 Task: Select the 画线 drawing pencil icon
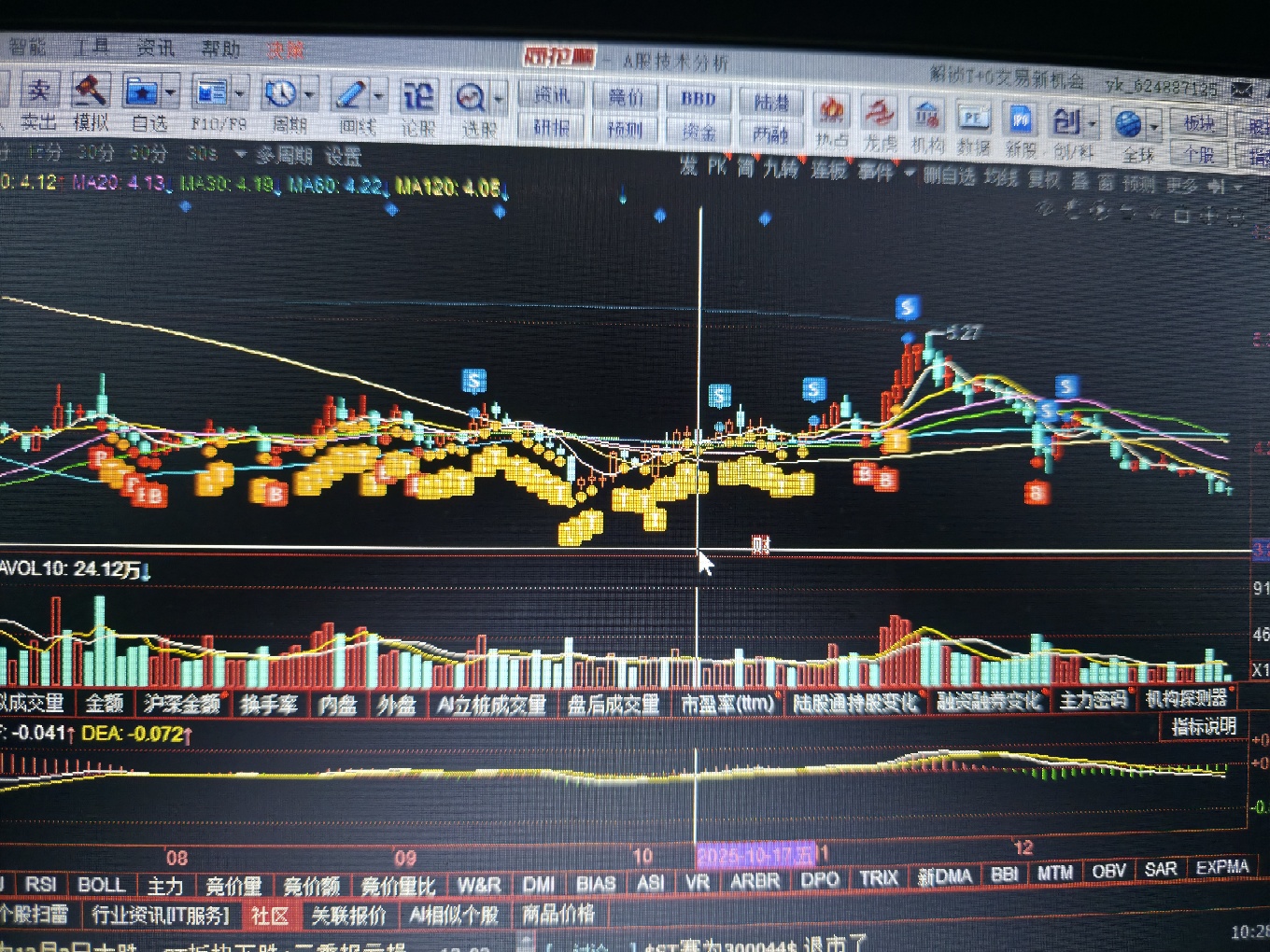coord(351,94)
